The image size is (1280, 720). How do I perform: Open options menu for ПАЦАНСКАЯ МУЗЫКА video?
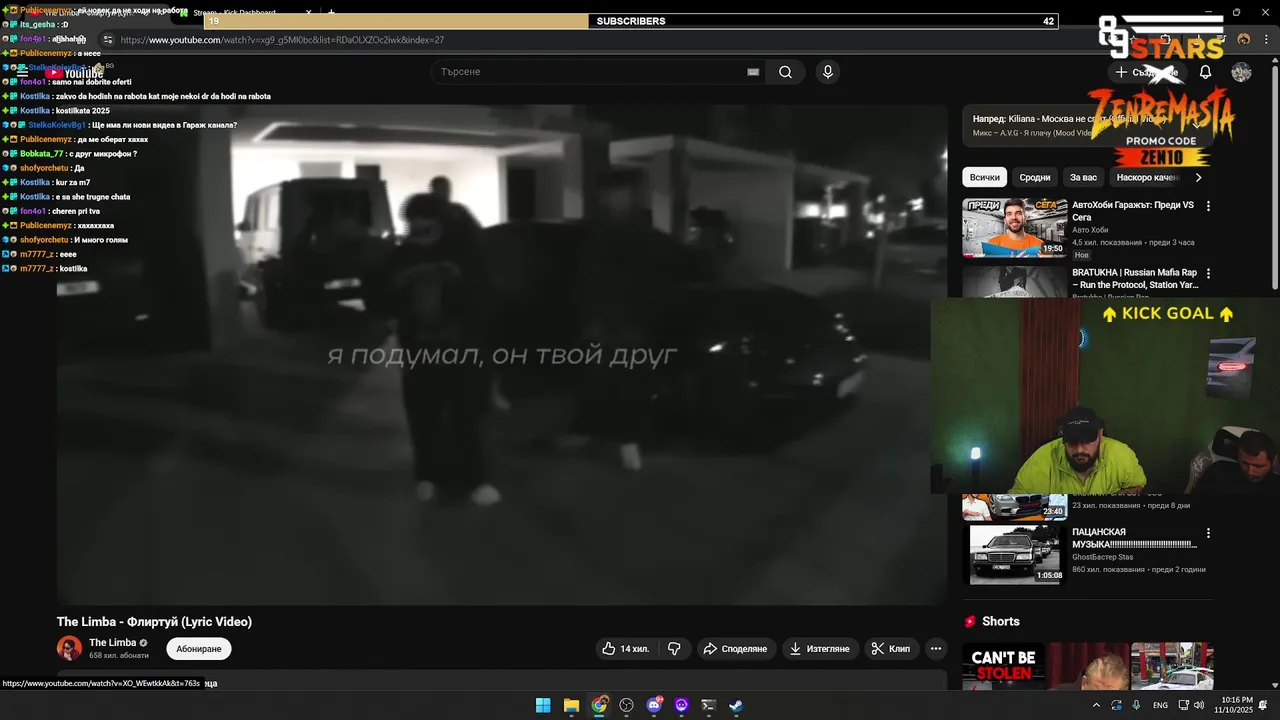(x=1208, y=534)
